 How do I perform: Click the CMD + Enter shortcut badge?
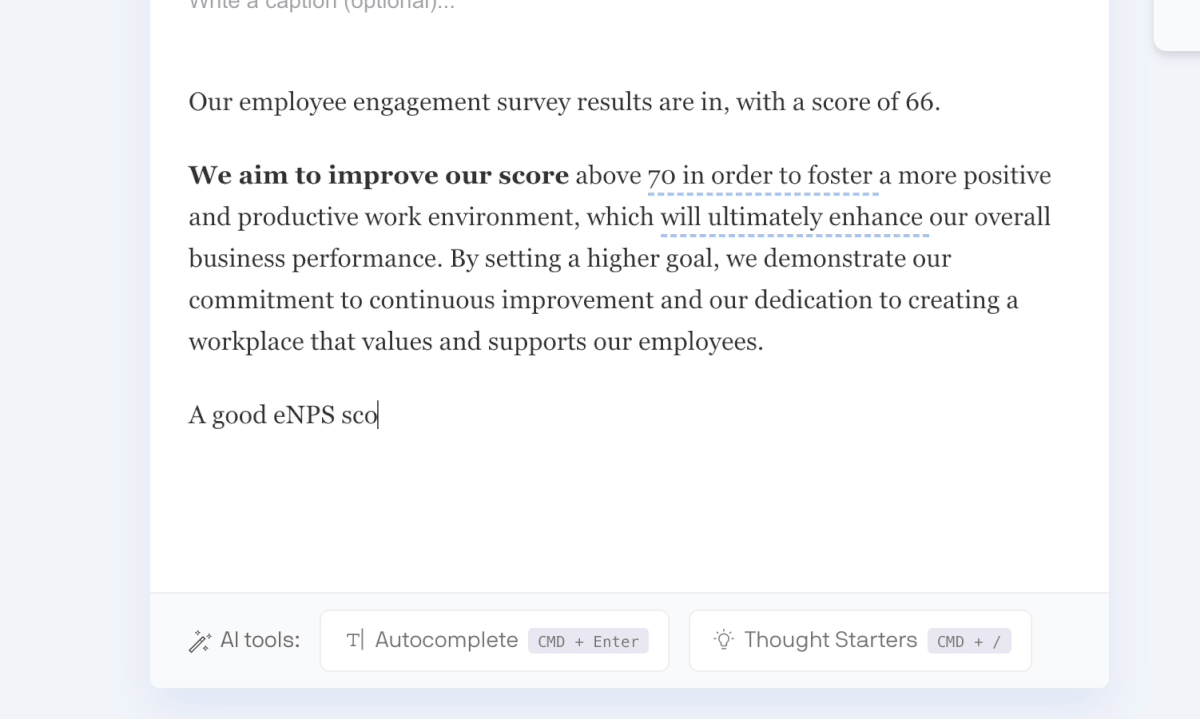(588, 641)
